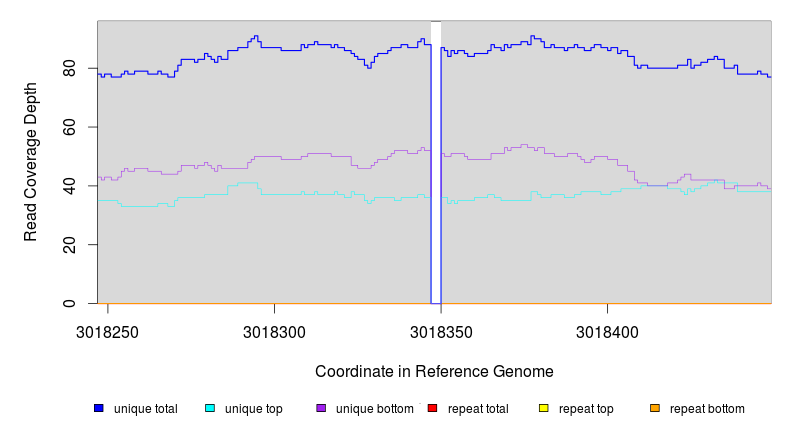792x432 pixels.
Task: Click the blue unique total legend swatch
Action: (99, 408)
